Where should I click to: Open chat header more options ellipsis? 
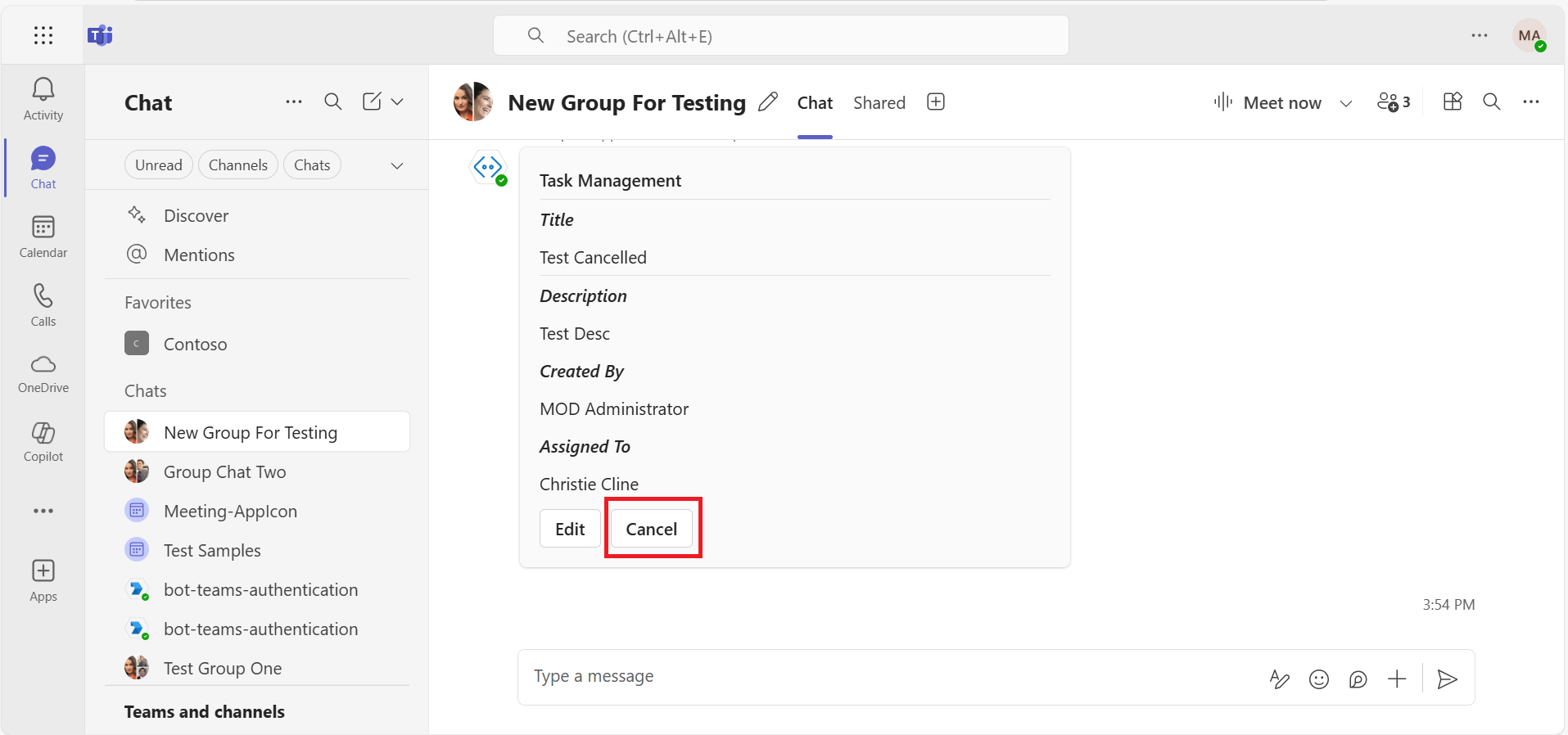[1531, 101]
